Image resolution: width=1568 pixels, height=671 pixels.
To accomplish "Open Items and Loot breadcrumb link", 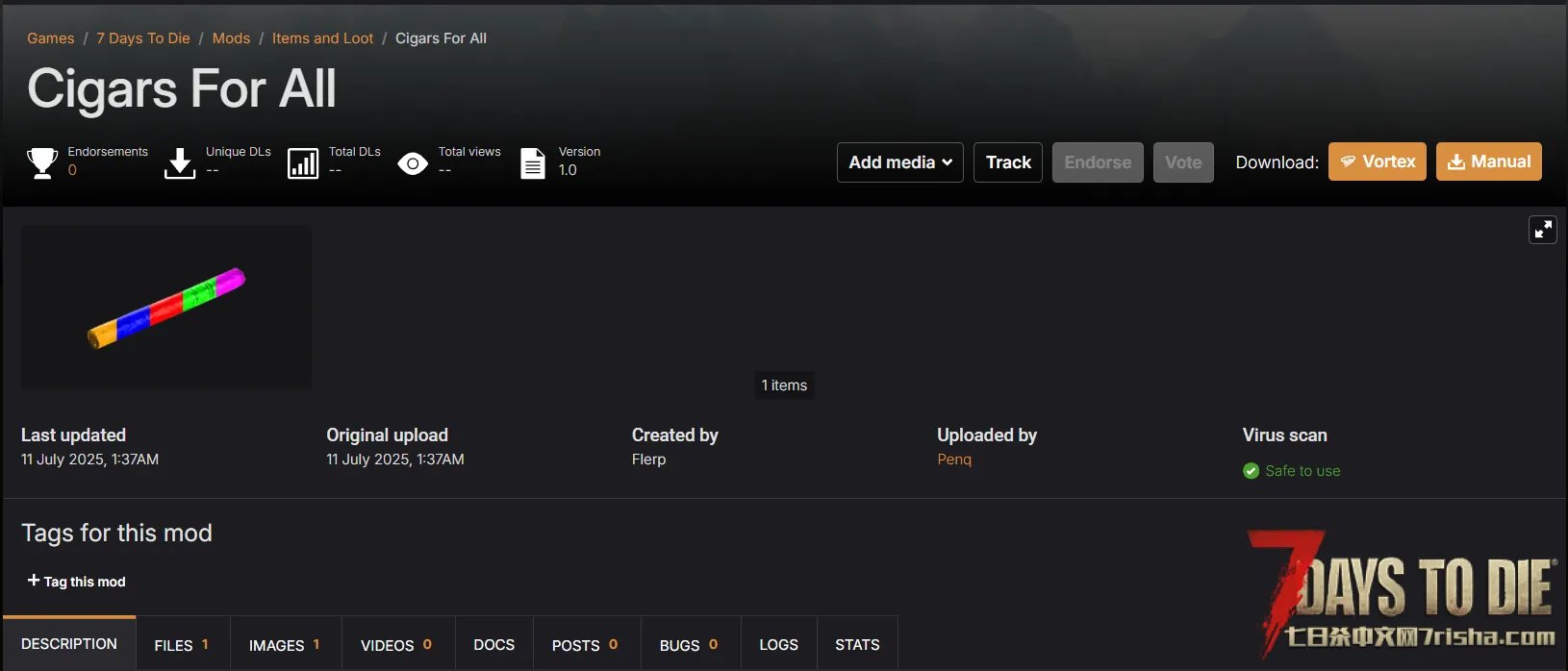I will [322, 38].
